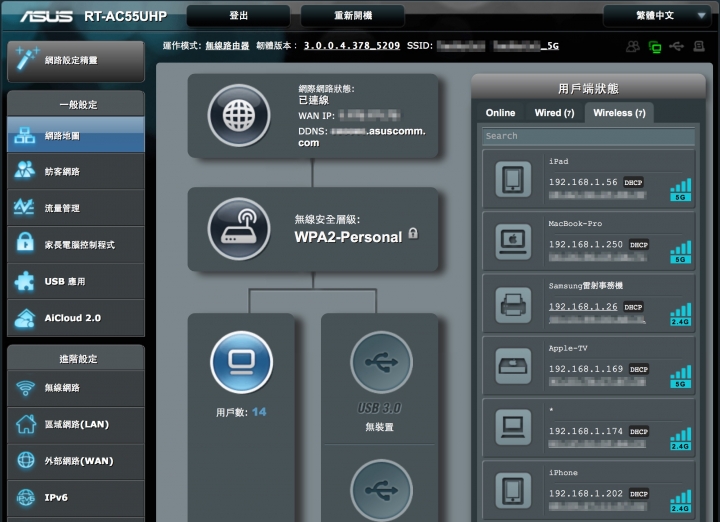720x522 pixels.
Task: Click the IPv6 globe icon in sidebar
Action: coord(26,497)
